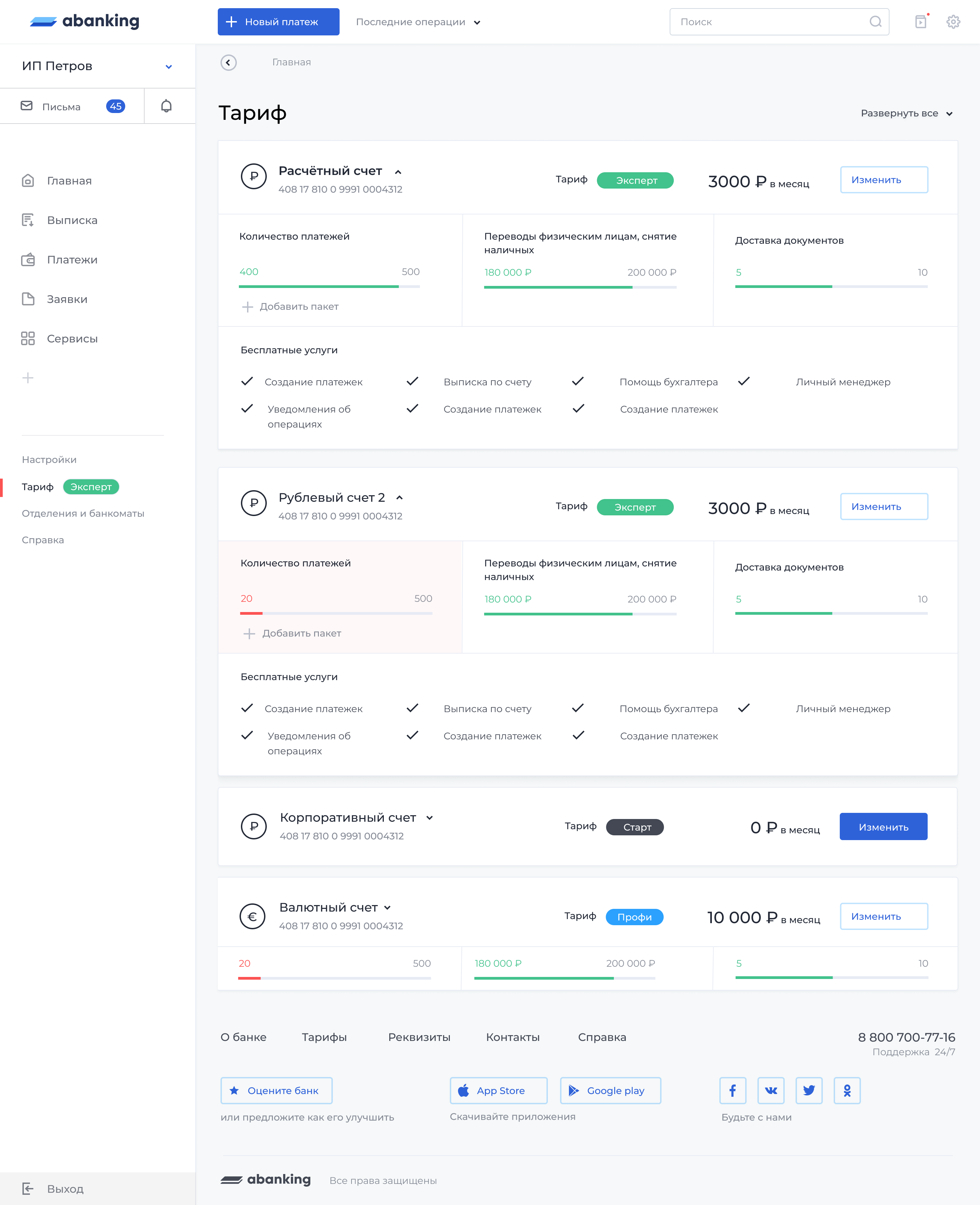
Task: Click the abanking logo in header
Action: click(84, 21)
